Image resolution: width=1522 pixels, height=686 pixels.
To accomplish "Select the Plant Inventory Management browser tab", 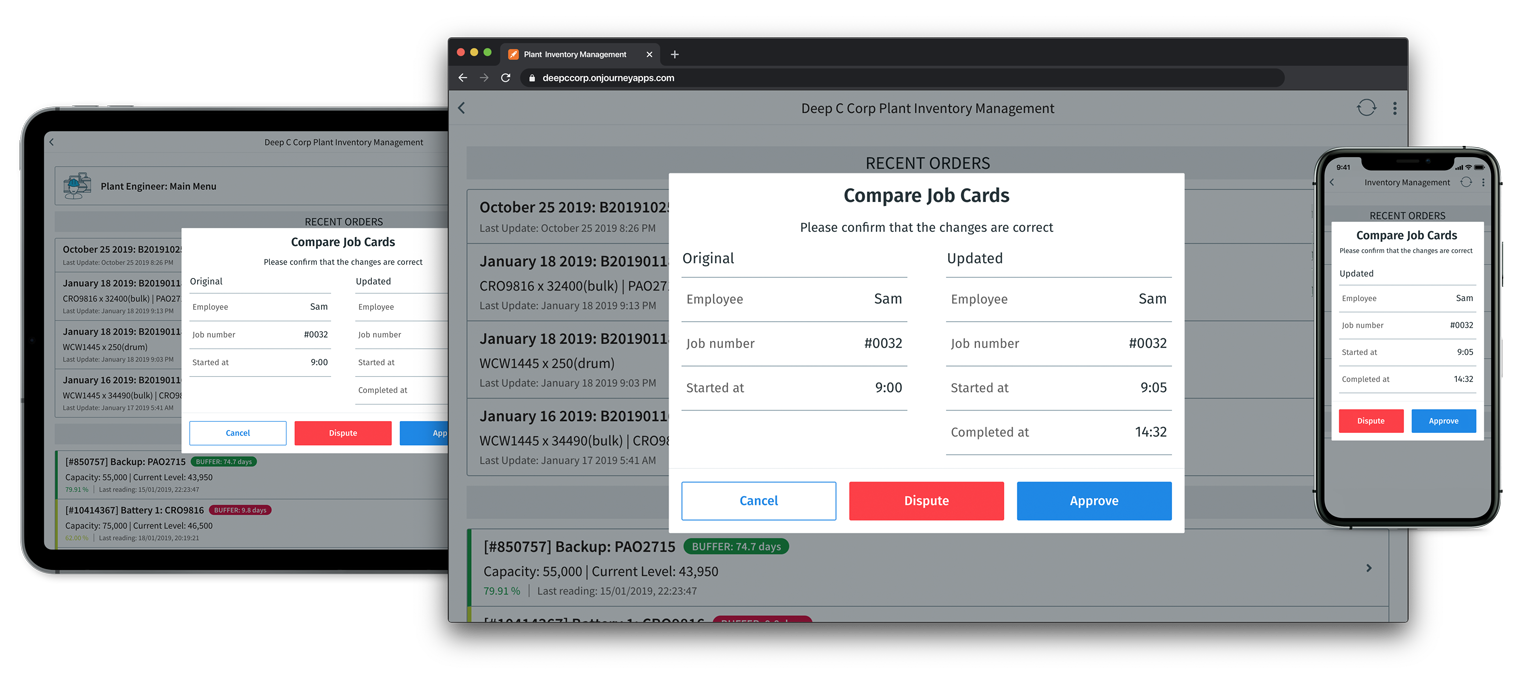I will click(x=575, y=54).
